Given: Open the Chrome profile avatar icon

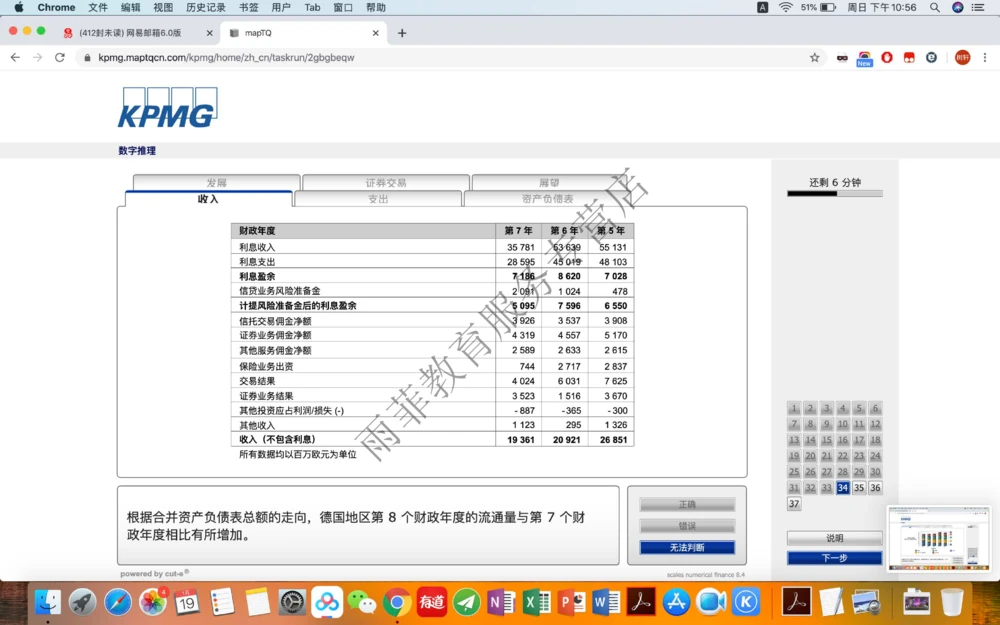Looking at the screenshot, I should (960, 57).
